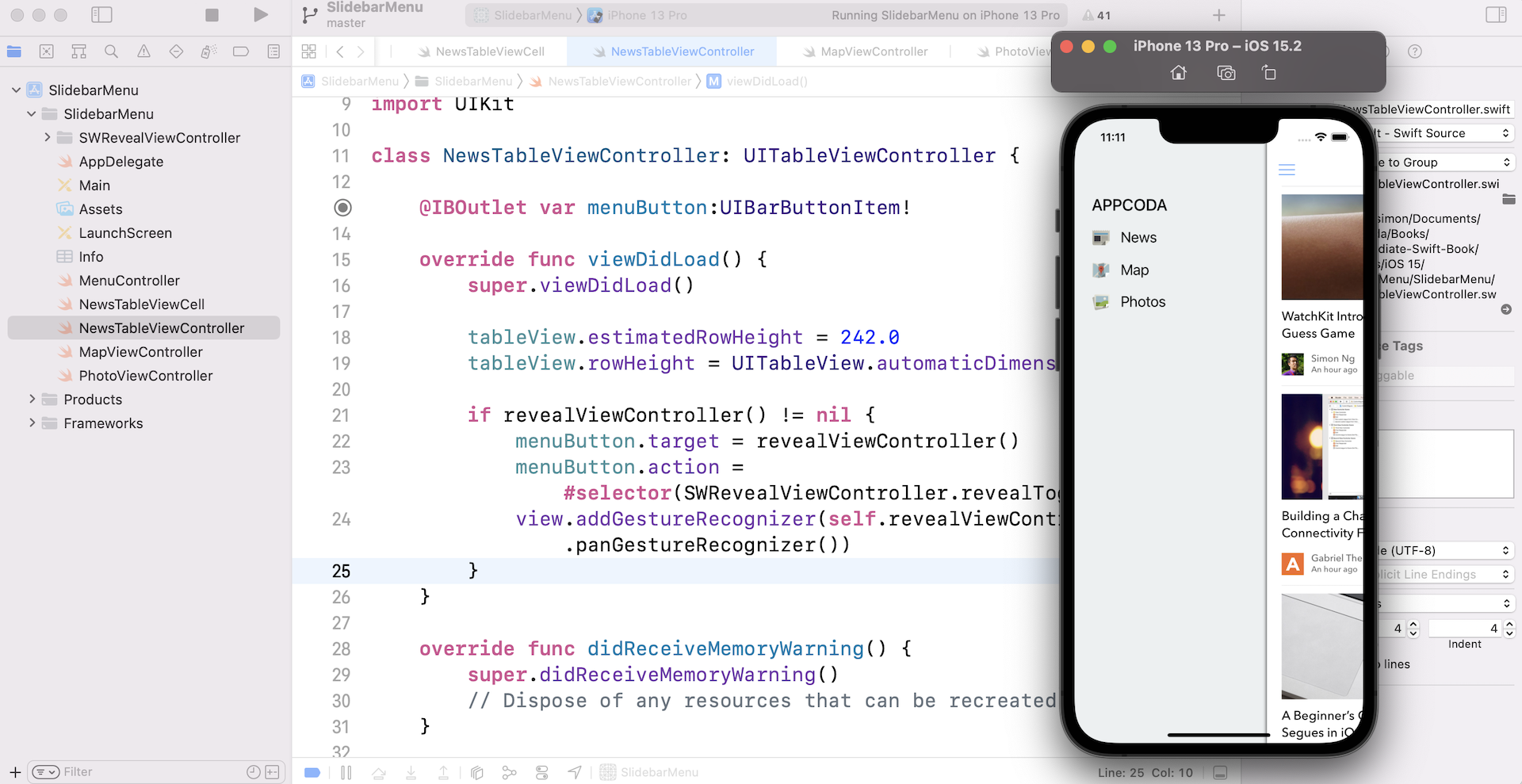Image resolution: width=1522 pixels, height=784 pixels.
Task: Toggle the inspector panel on the right
Action: pos(1496,15)
